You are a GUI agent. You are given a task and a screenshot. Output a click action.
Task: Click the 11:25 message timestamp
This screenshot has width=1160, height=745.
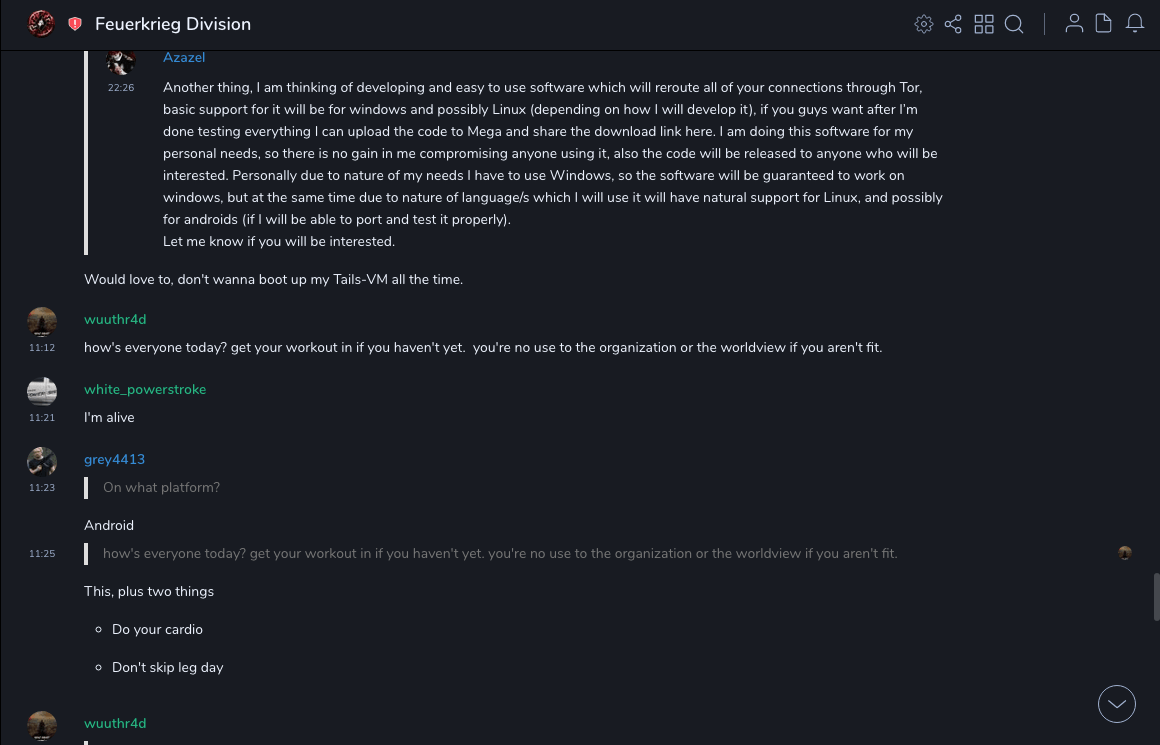click(x=42, y=554)
